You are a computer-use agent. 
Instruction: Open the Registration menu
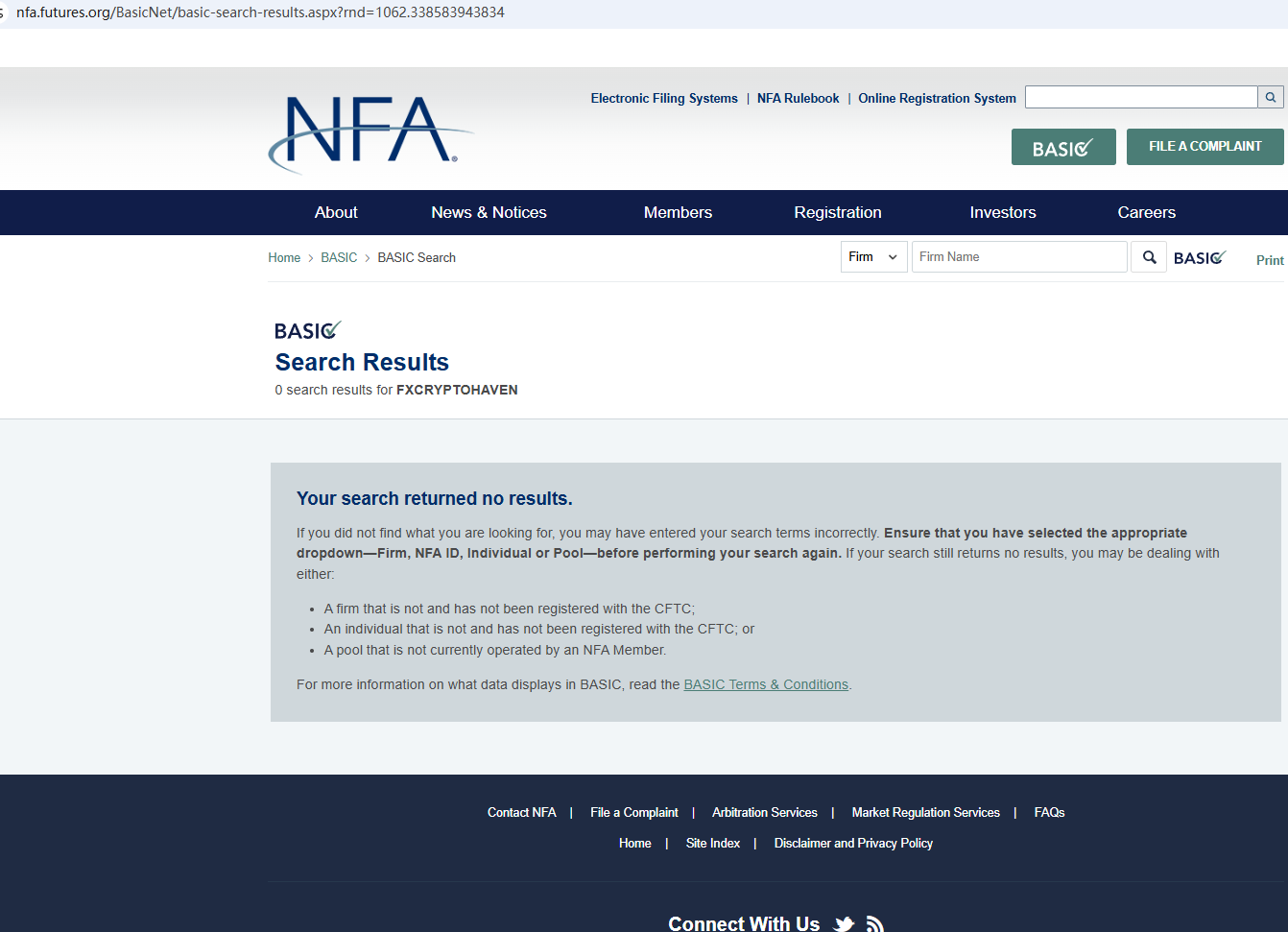tap(838, 212)
